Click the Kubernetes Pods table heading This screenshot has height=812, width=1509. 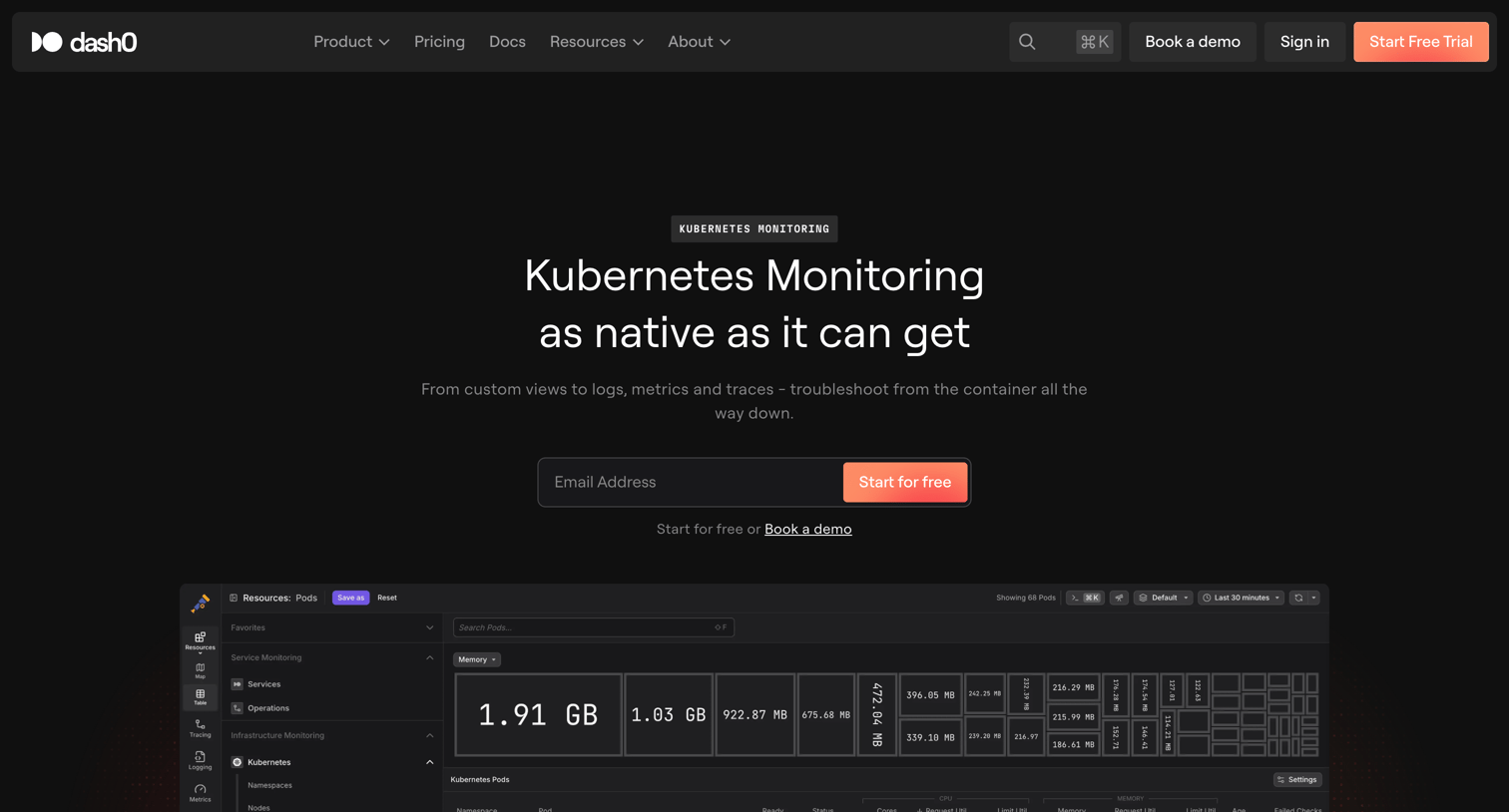pyautogui.click(x=480, y=780)
